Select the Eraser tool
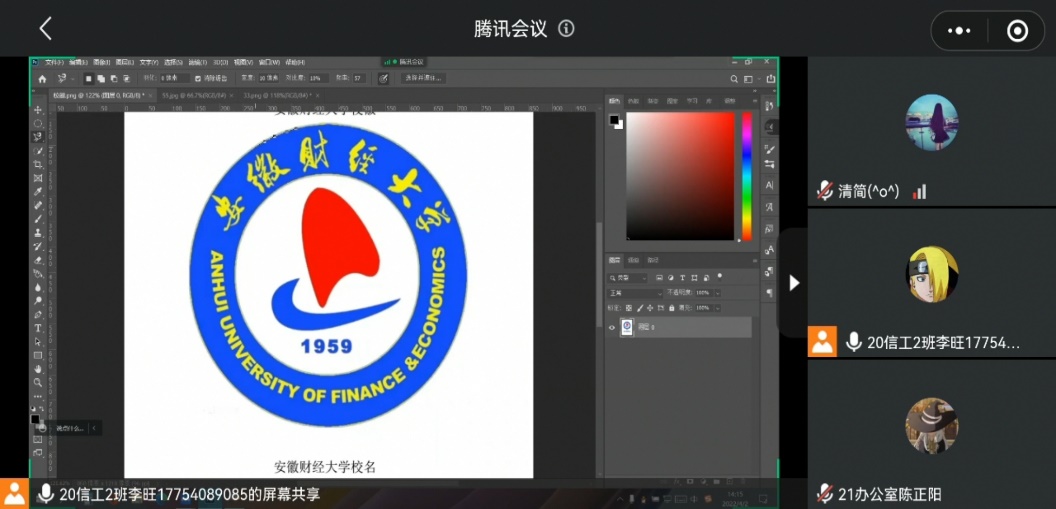1056x509 pixels. pyautogui.click(x=38, y=260)
